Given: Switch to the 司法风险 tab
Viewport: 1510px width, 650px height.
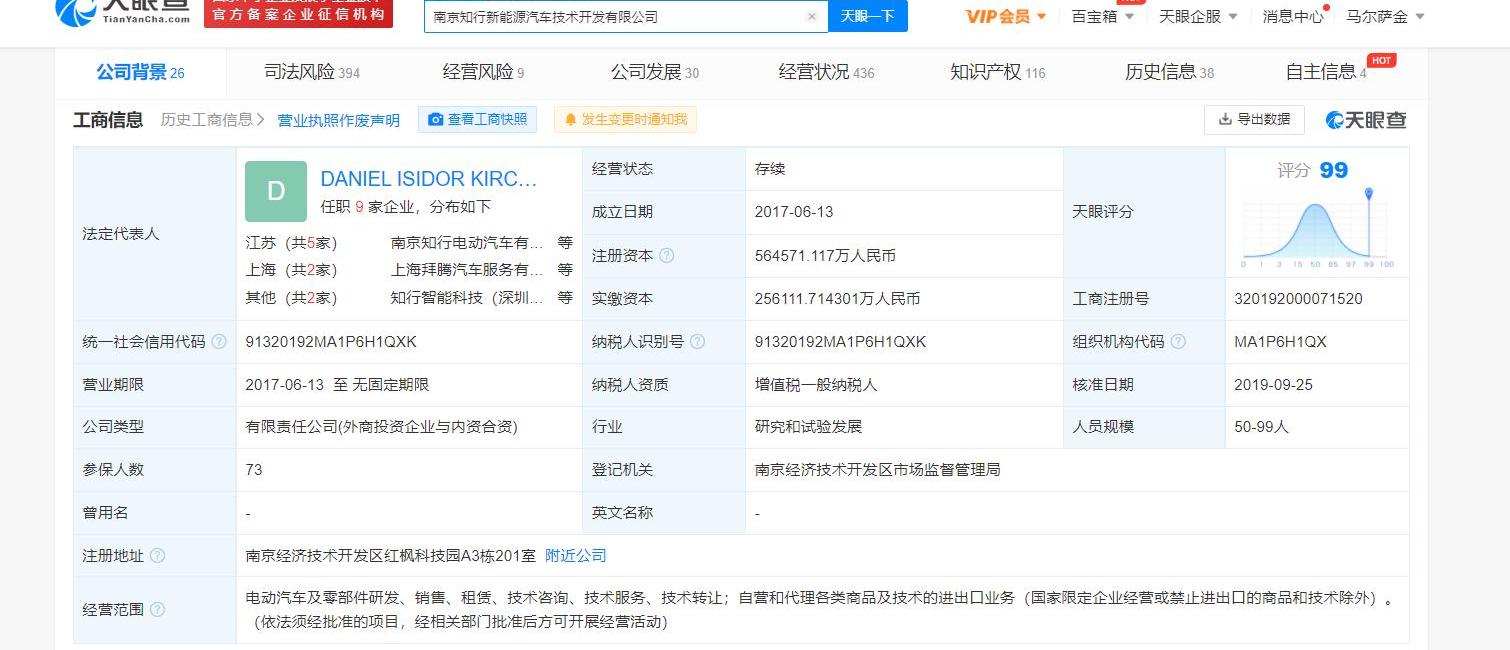Looking at the screenshot, I should pos(311,72).
